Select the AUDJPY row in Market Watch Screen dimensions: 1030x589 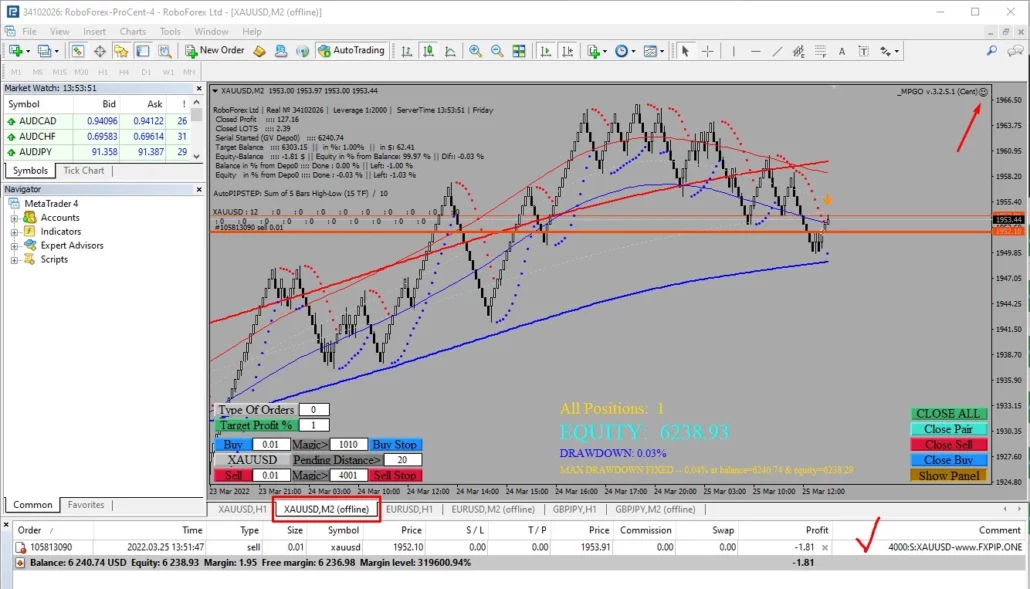coord(98,152)
